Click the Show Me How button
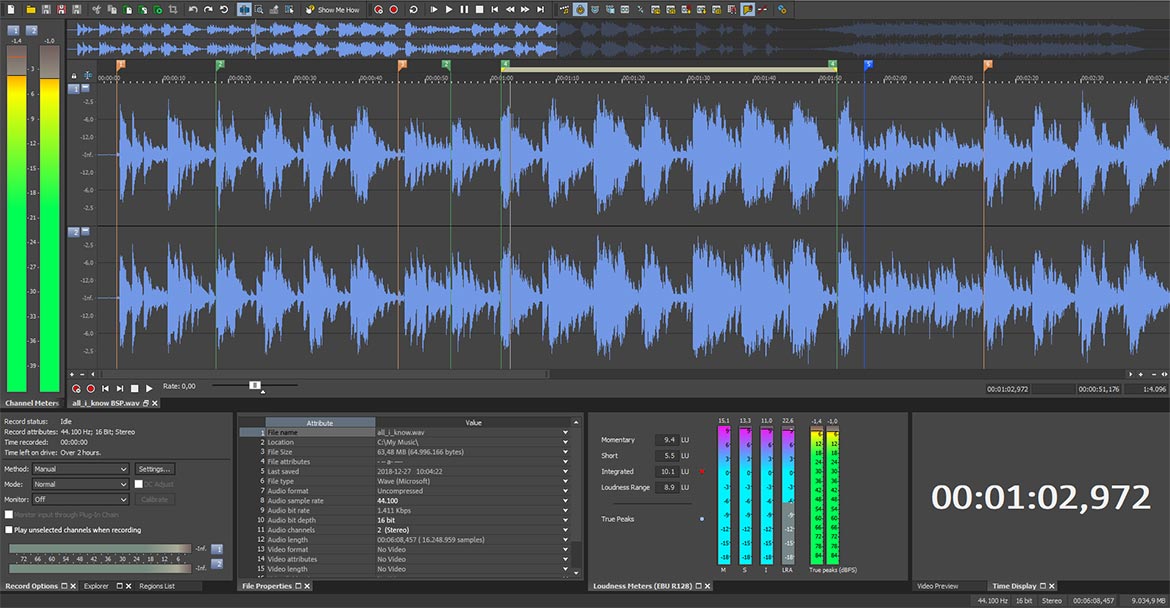The height and width of the screenshot is (608, 1170). (335, 10)
